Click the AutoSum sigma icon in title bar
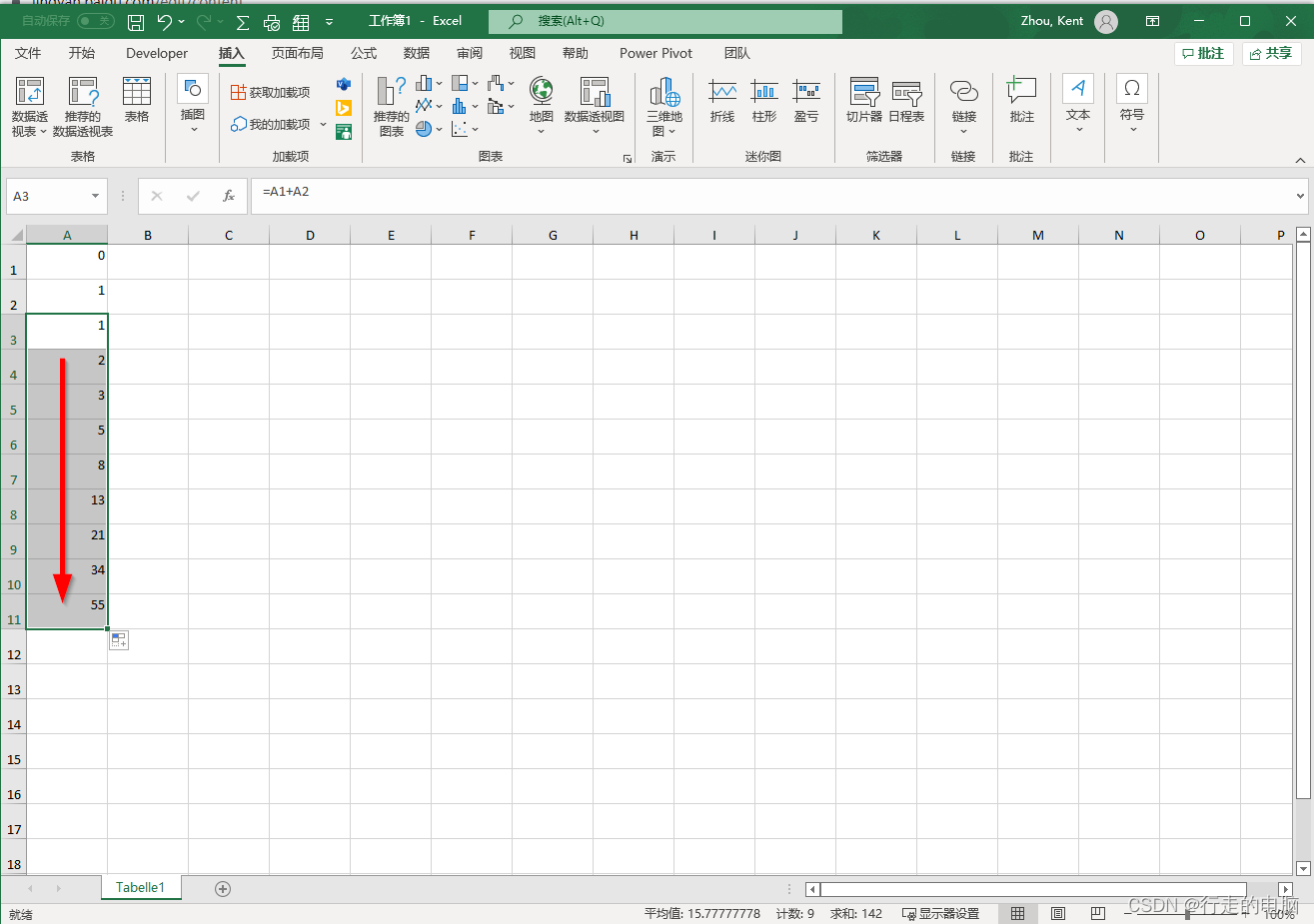The height and width of the screenshot is (924, 1314). click(x=243, y=22)
